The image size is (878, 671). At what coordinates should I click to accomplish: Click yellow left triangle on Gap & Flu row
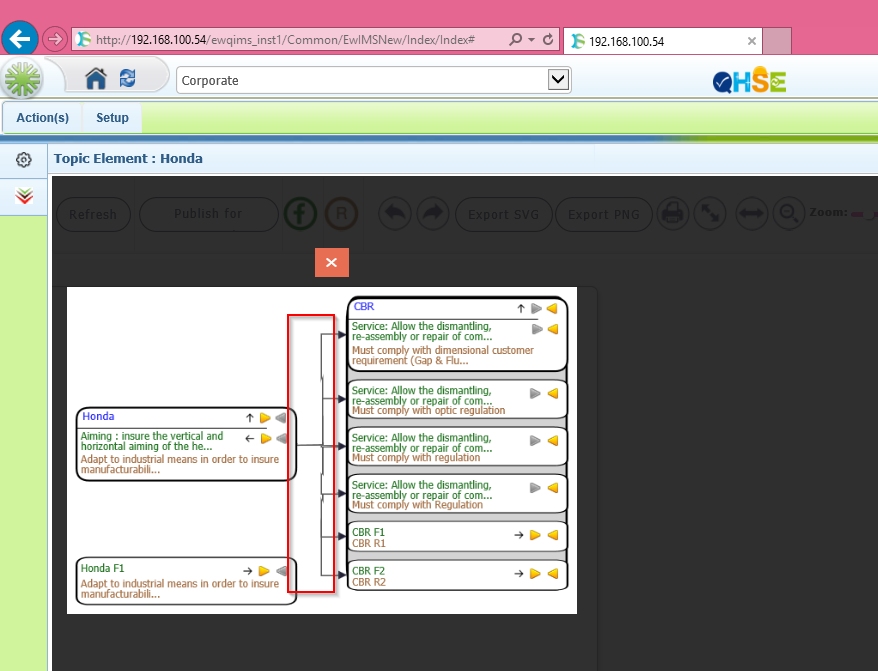(x=553, y=329)
